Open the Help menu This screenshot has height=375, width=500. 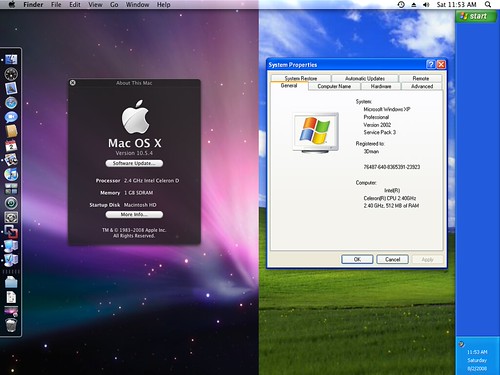pos(164,5)
